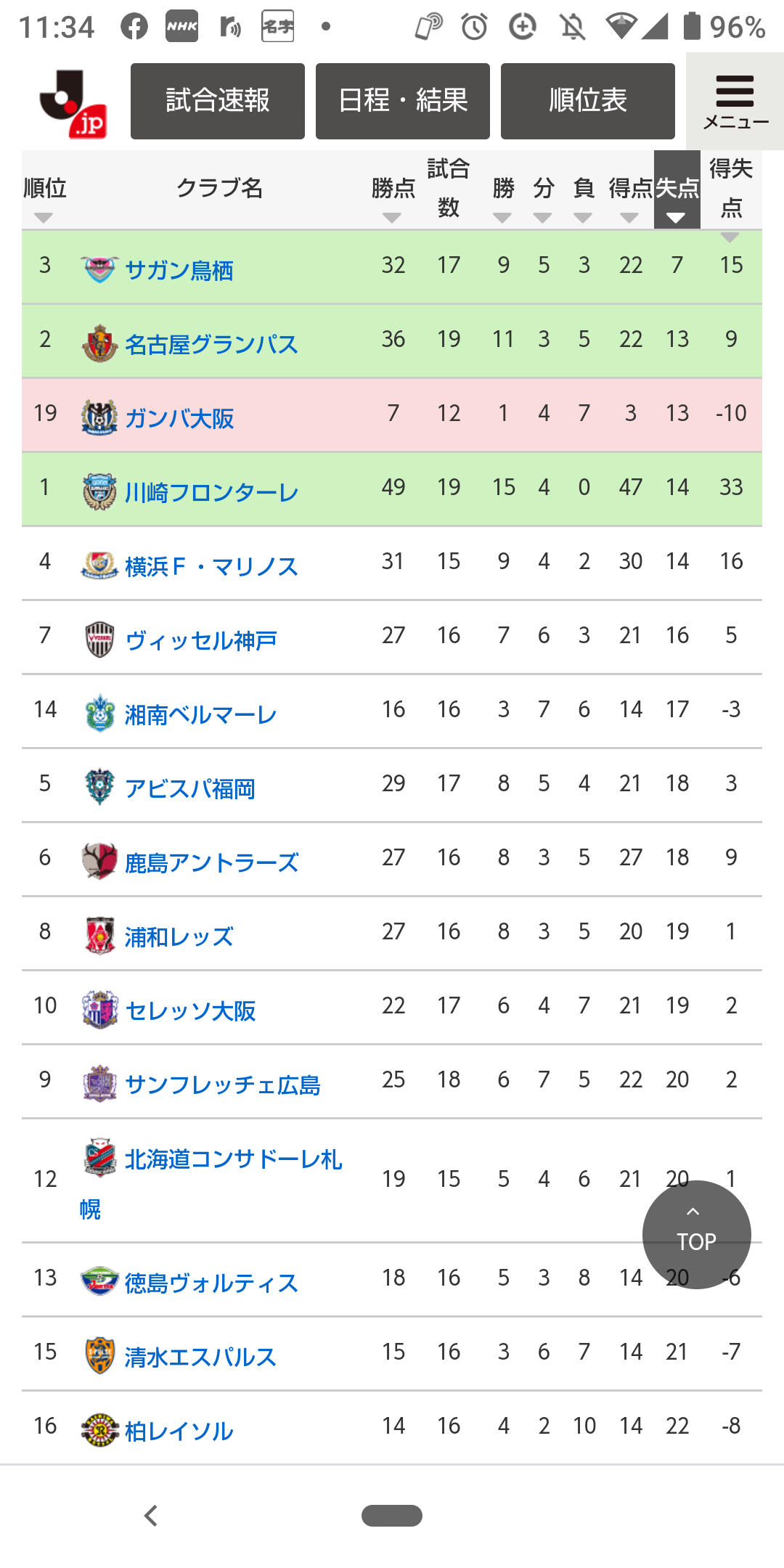The image size is (784, 1568).
Task: Sort by 失点 highlighted column header
Action: (677, 190)
